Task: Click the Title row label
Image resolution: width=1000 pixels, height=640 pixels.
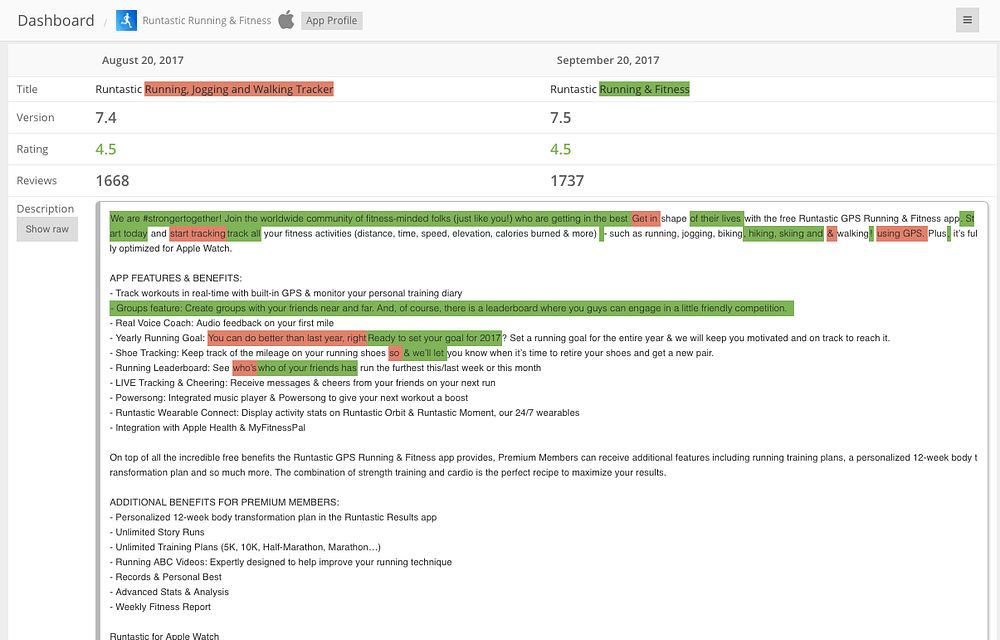Action: [27, 89]
